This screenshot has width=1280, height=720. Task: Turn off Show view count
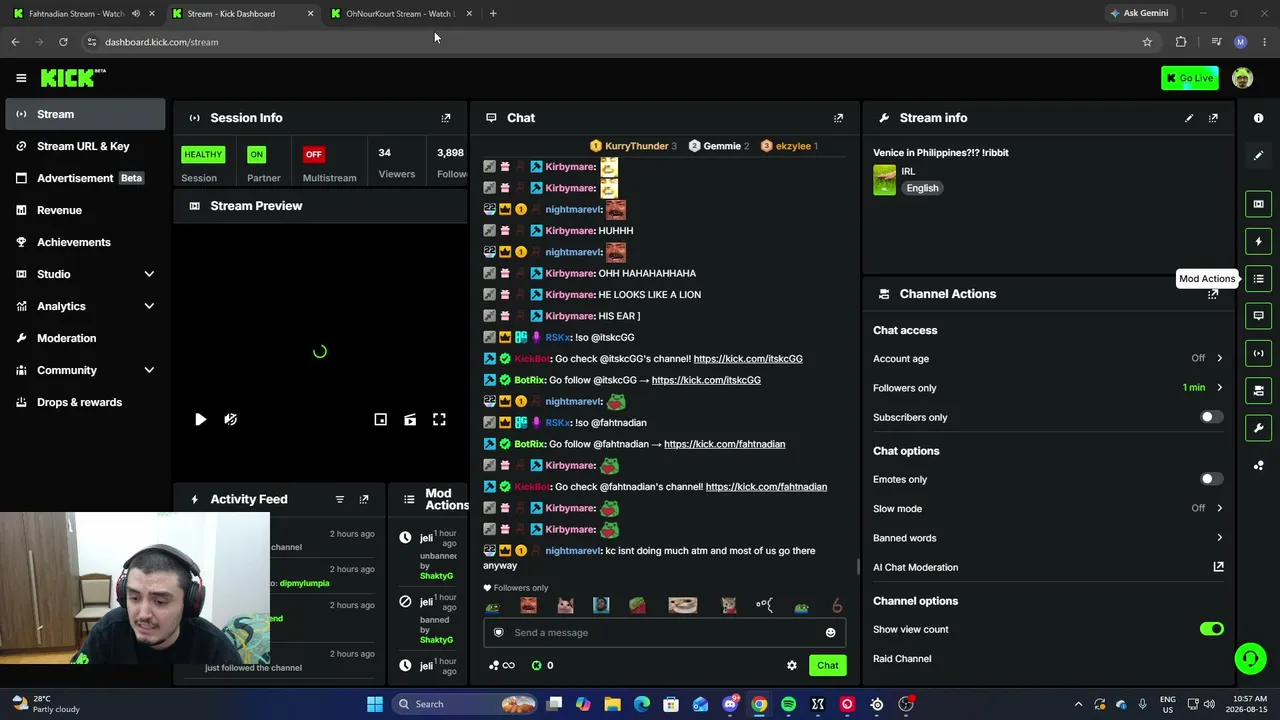(1211, 629)
